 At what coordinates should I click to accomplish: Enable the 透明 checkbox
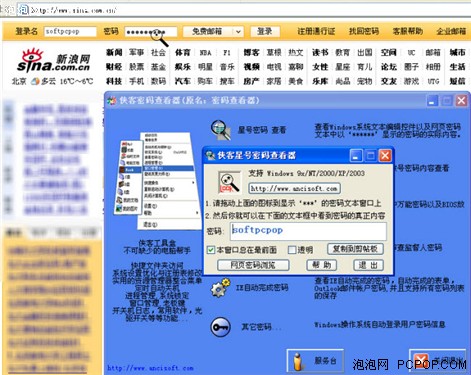(292, 250)
